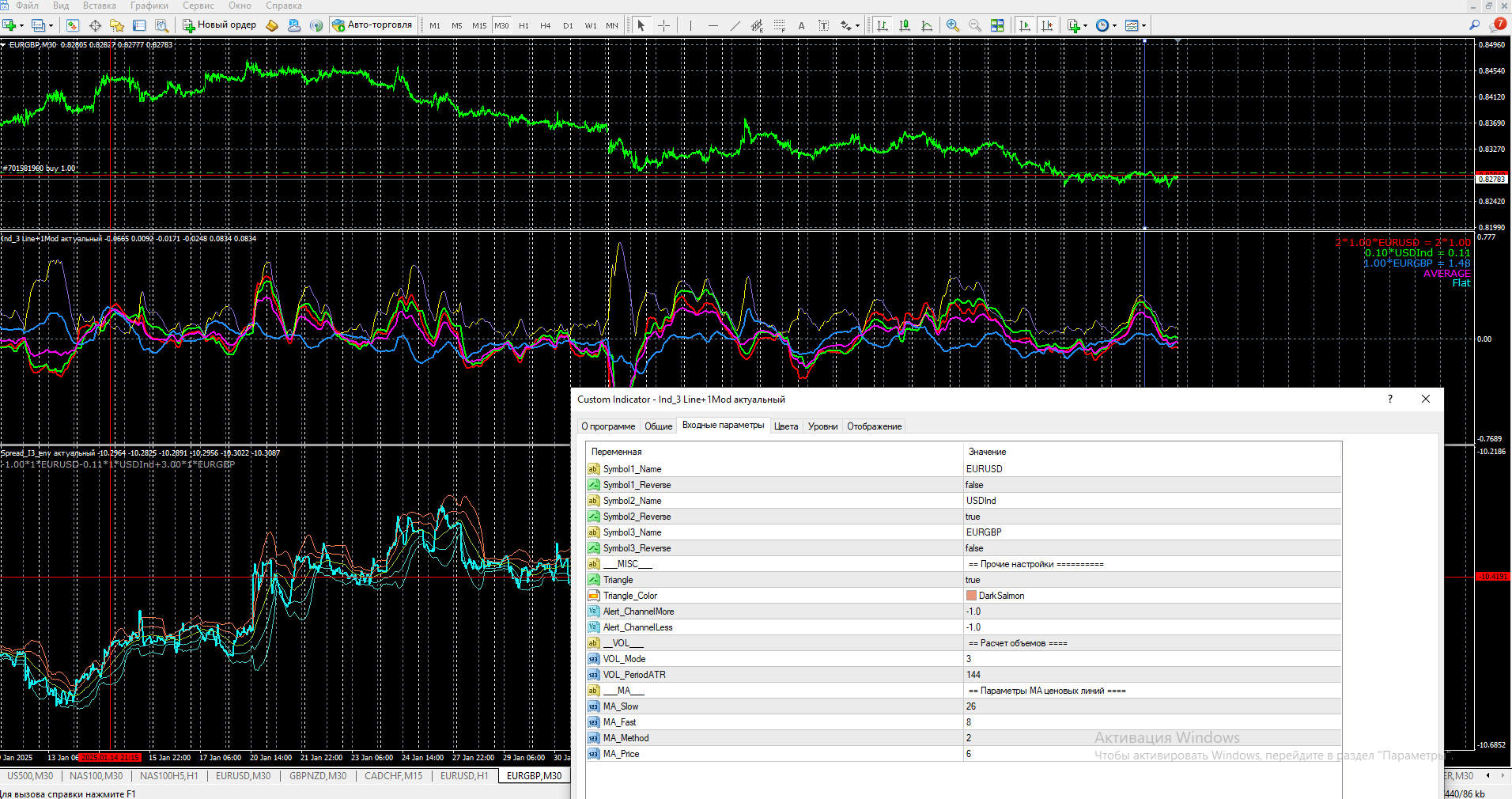Expand the profiles dropdown arrow

coord(51,25)
